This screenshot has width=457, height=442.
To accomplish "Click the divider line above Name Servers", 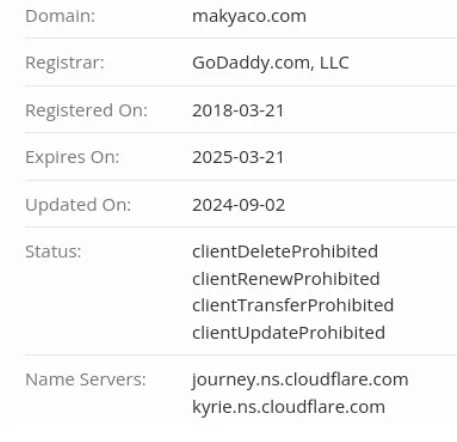I will (x=241, y=355).
